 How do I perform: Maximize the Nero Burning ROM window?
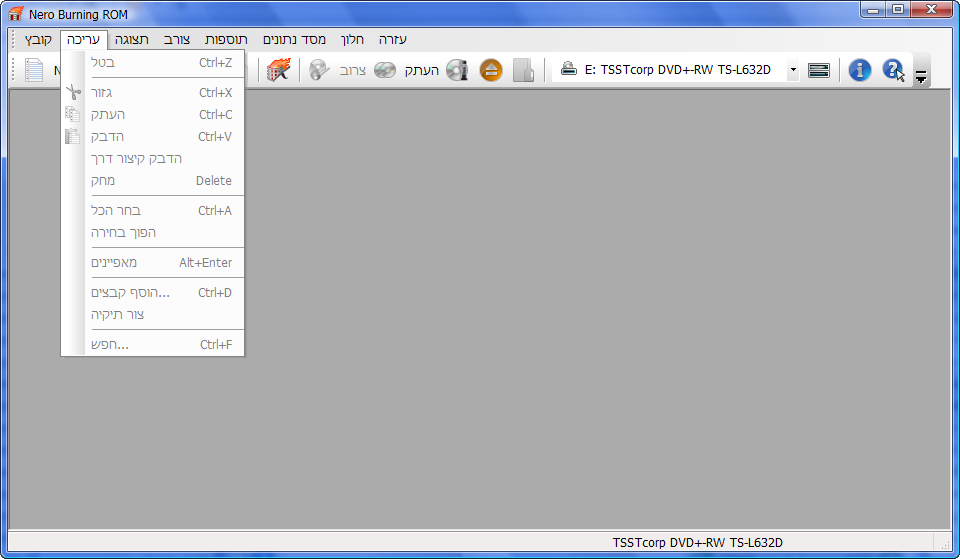898,9
